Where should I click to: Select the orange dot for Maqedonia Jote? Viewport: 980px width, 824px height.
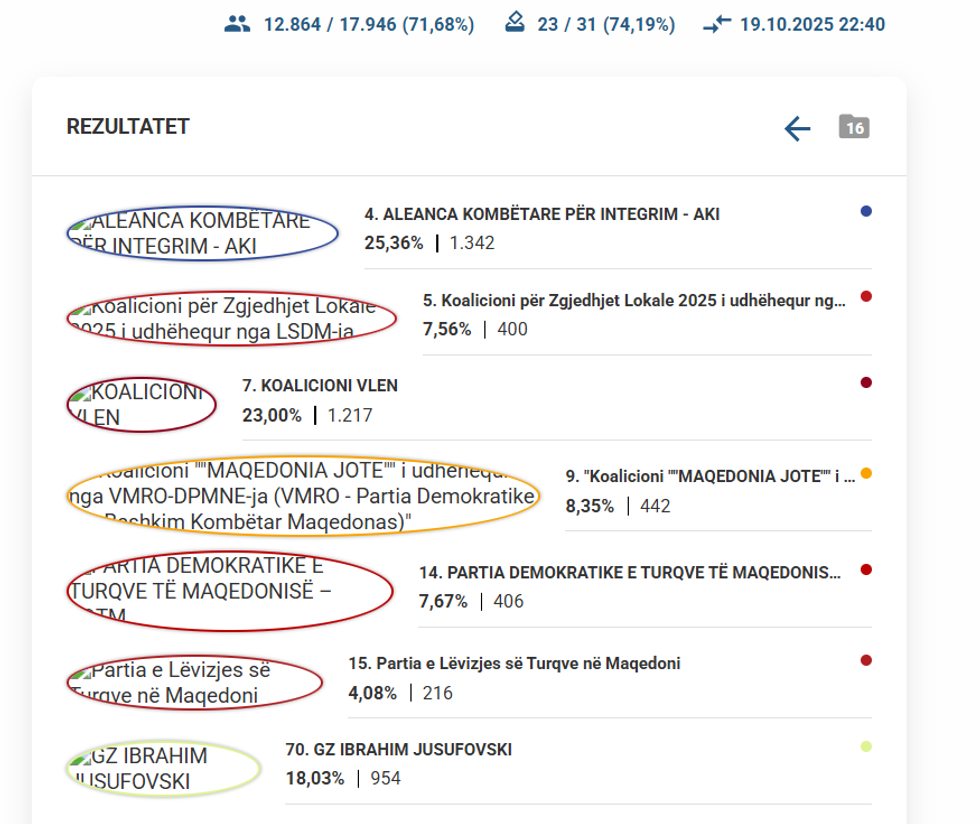[x=866, y=474]
